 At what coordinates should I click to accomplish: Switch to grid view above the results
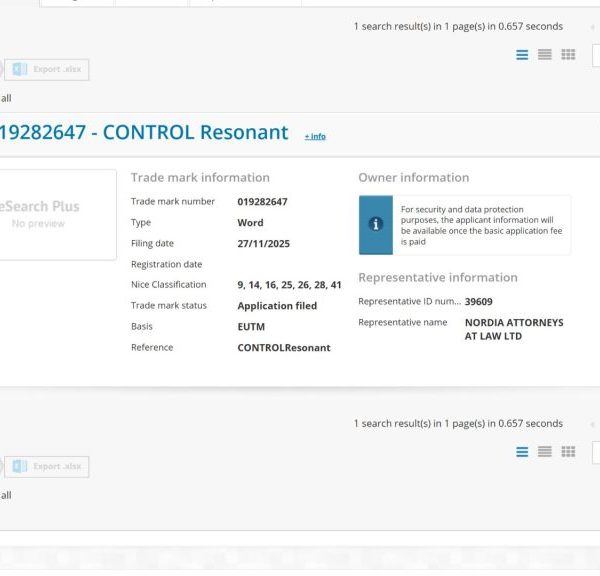pyautogui.click(x=568, y=55)
